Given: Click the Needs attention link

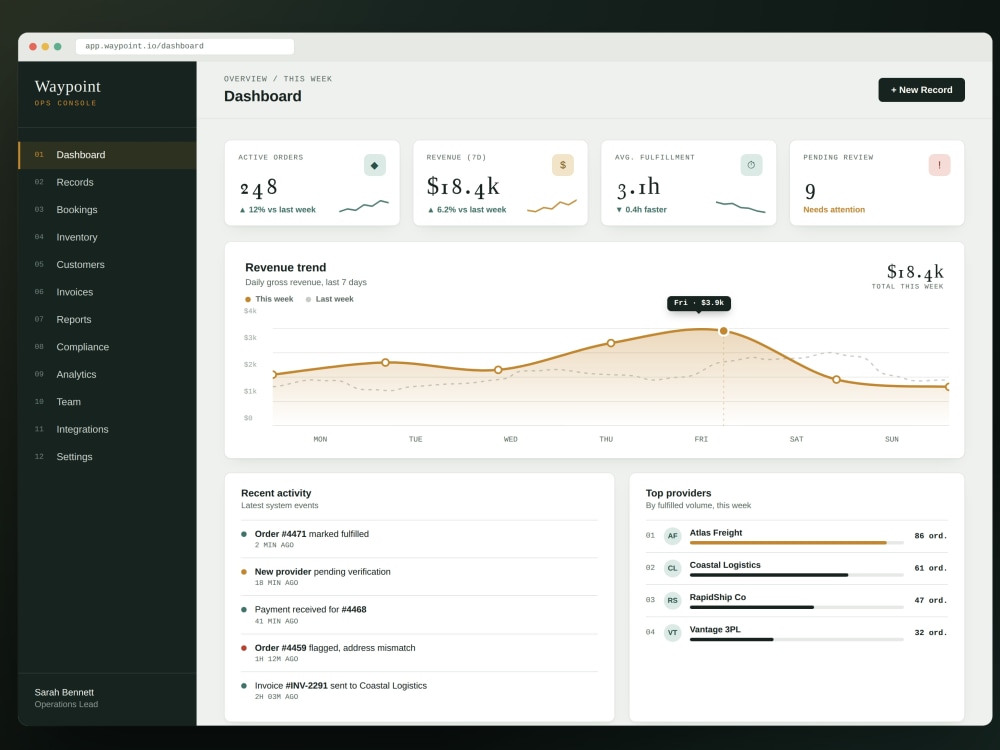Looking at the screenshot, I should (834, 210).
